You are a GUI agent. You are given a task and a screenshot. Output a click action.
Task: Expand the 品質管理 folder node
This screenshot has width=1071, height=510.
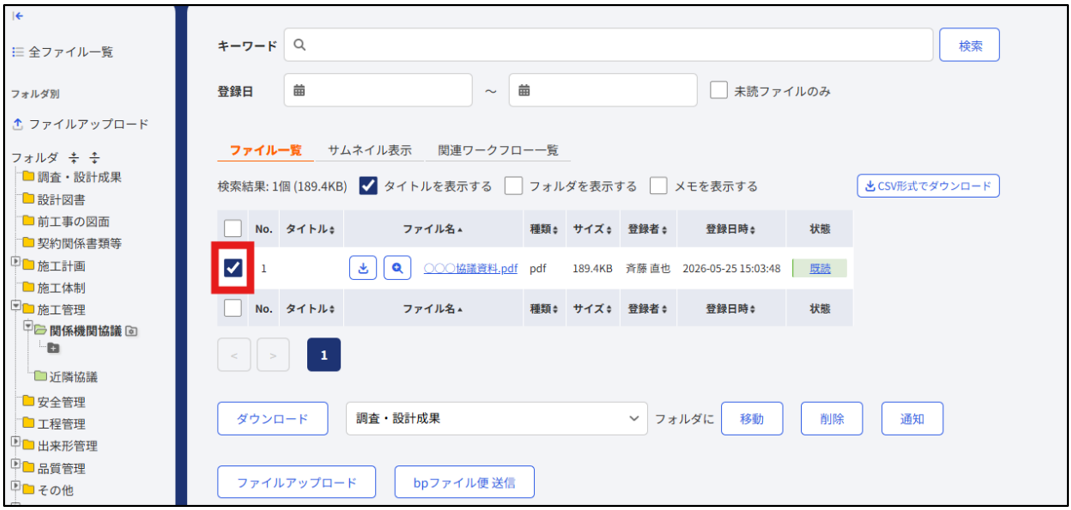click(x=16, y=465)
